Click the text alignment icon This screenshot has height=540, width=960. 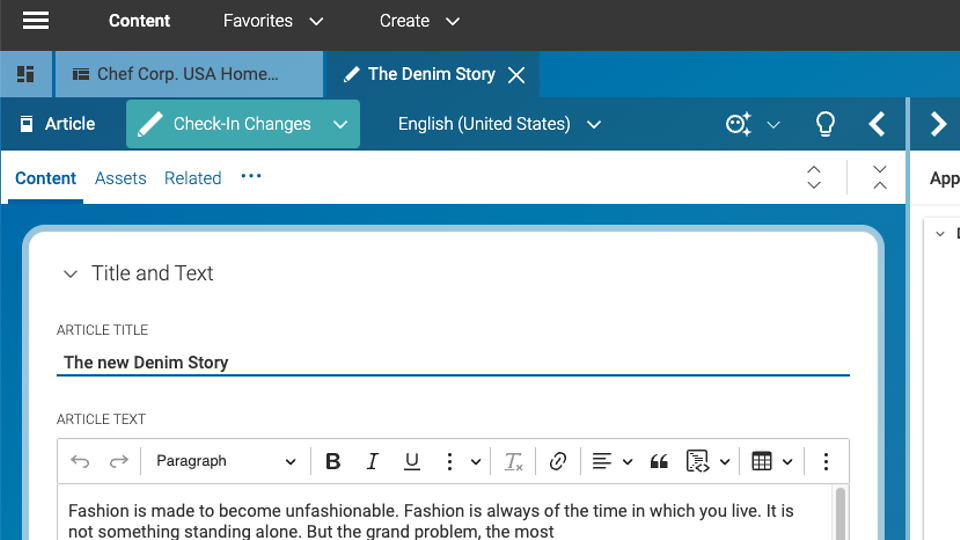point(602,461)
